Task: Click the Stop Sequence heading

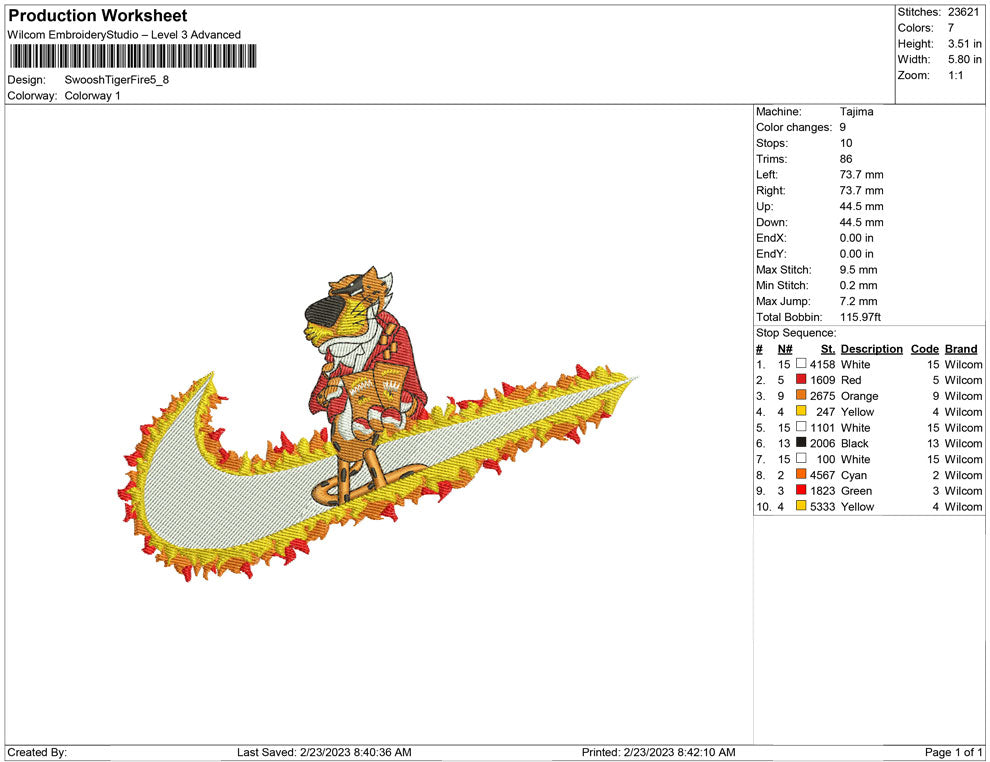Action: (x=796, y=333)
